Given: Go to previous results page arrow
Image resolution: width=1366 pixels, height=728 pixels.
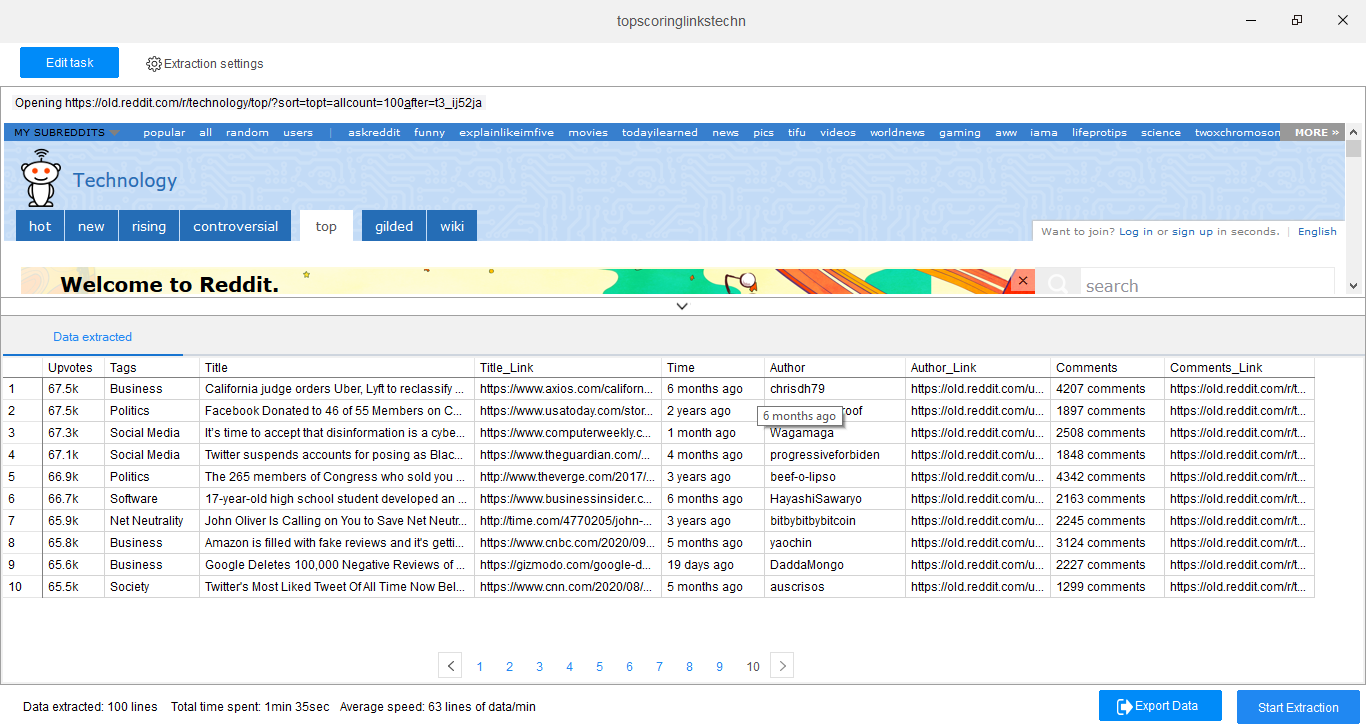Looking at the screenshot, I should [x=450, y=666].
